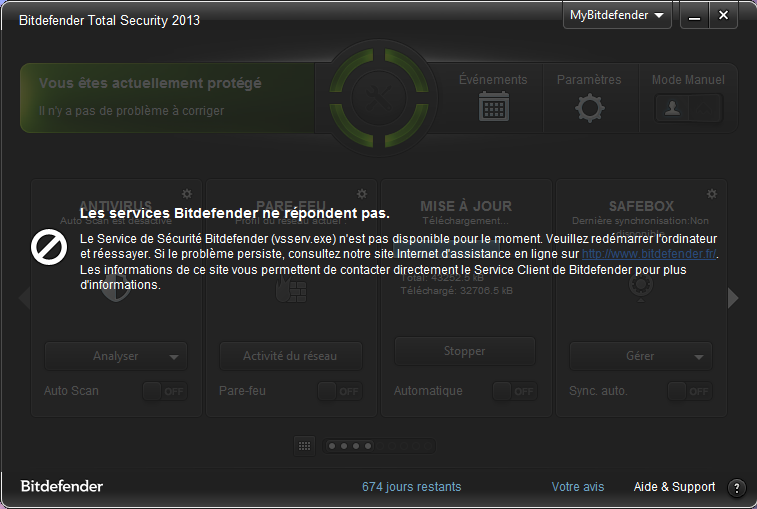Viewport: 757px width, 509px height.
Task: Open the Paramètres gear icon
Action: (589, 108)
